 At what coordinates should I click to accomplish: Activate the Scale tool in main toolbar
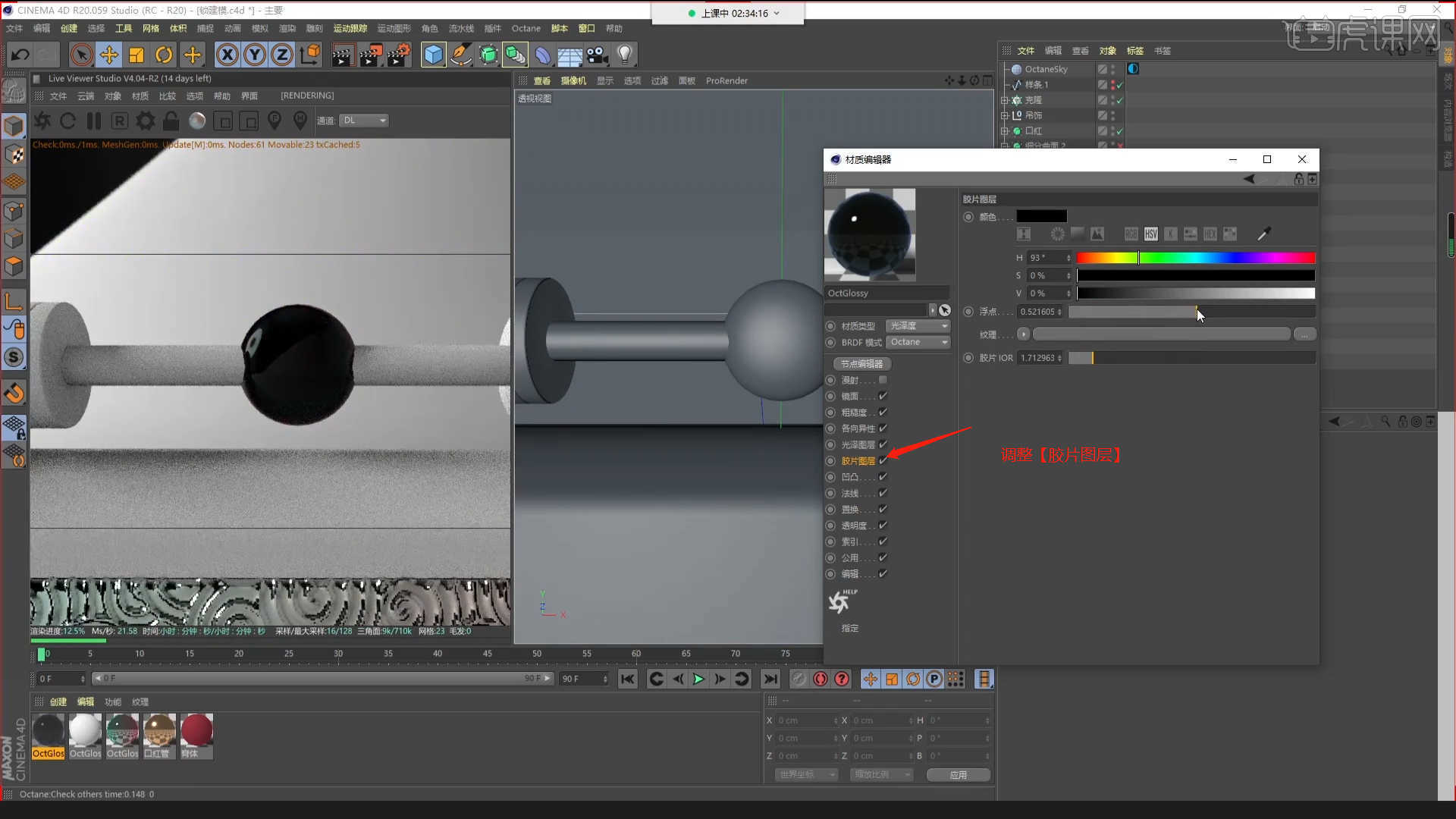point(136,55)
